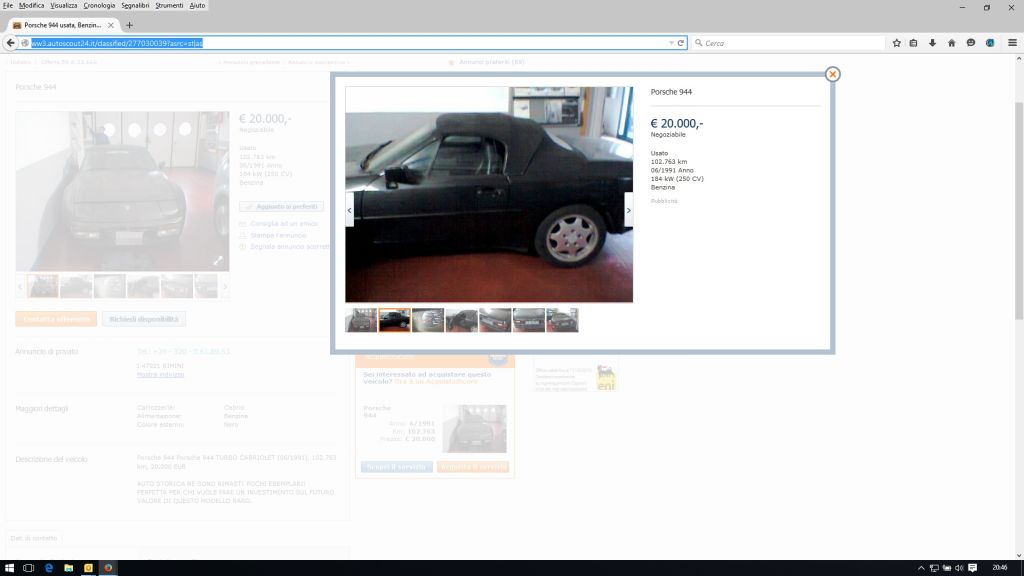Show bookmarks list icon in toolbar
Image resolution: width=1024 pixels, height=576 pixels.
[914, 43]
